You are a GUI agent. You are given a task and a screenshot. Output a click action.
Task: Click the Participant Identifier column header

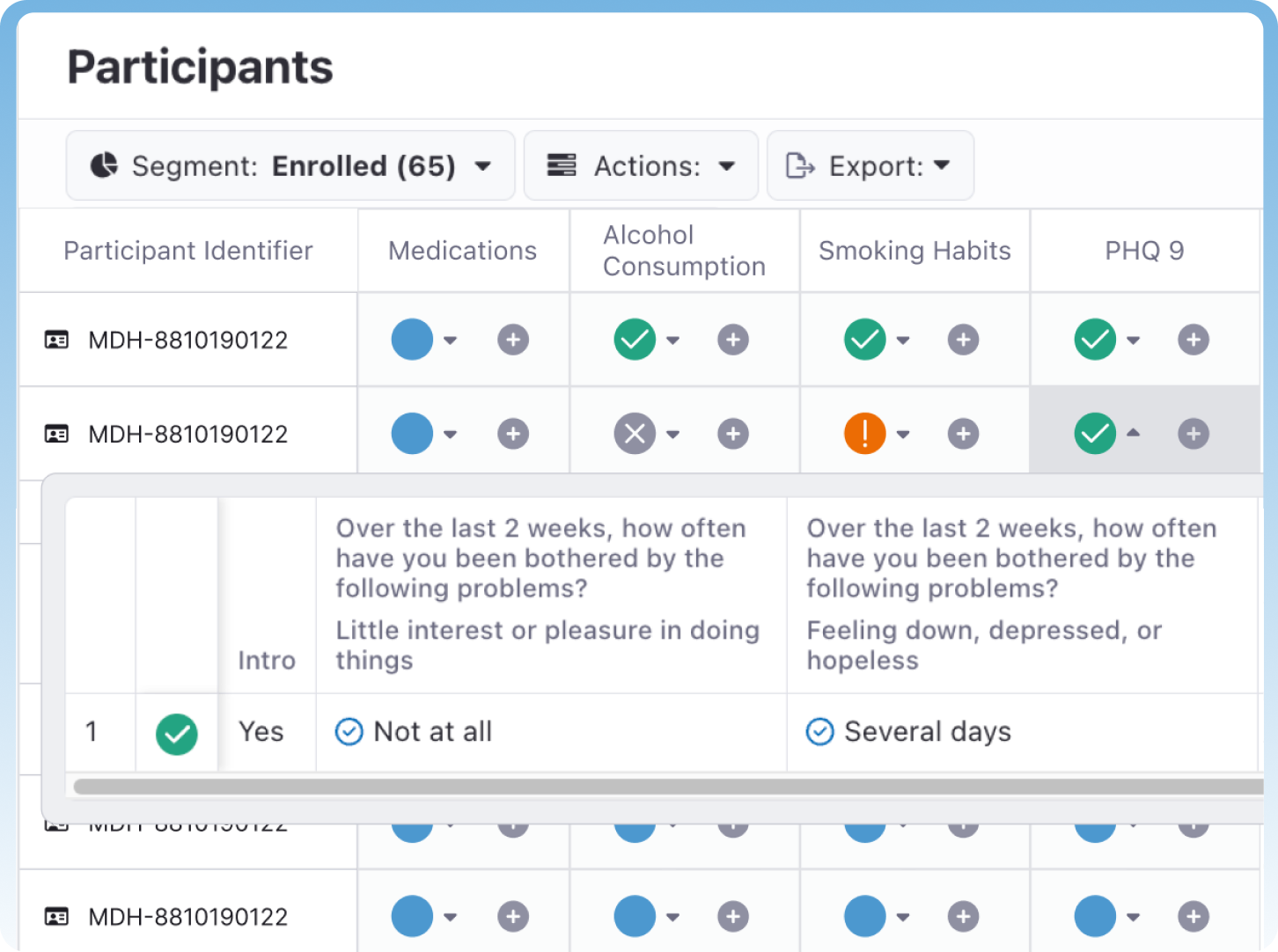(187, 251)
